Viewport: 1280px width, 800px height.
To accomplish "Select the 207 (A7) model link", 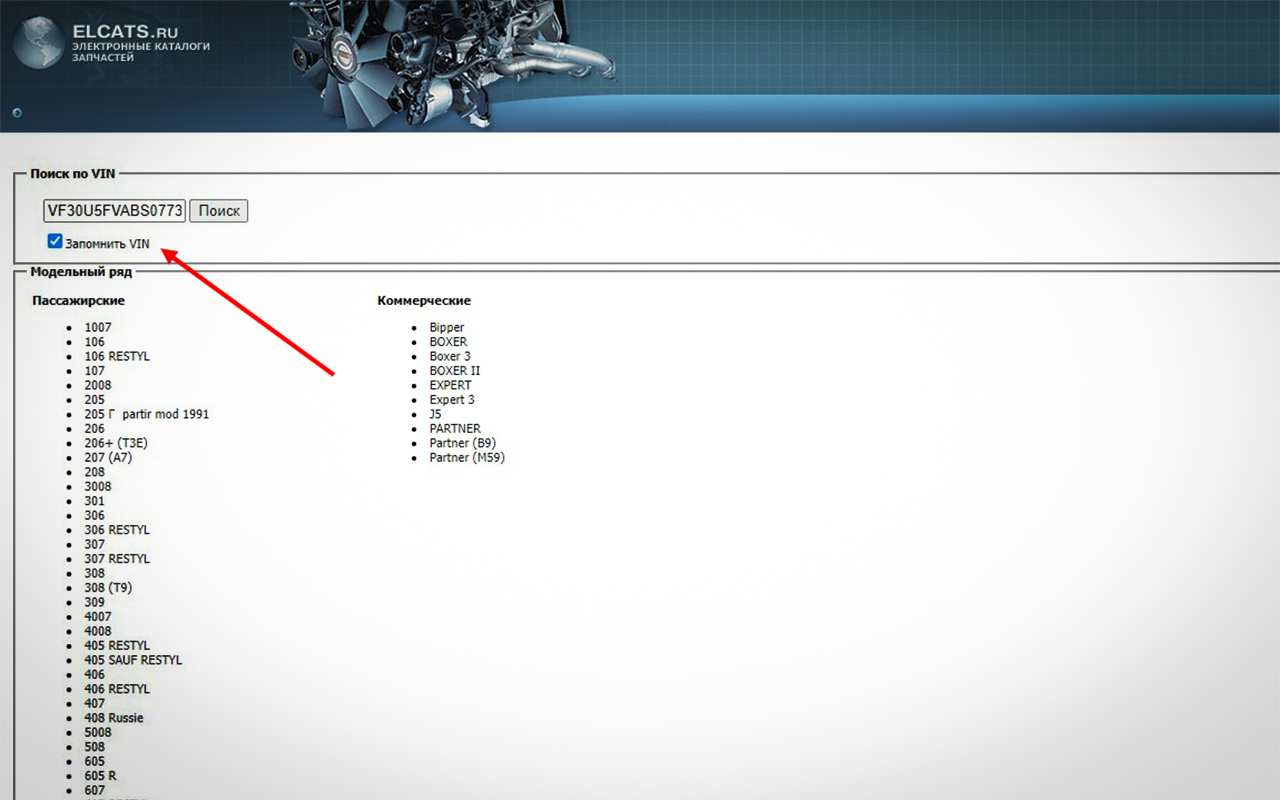I will point(108,457).
